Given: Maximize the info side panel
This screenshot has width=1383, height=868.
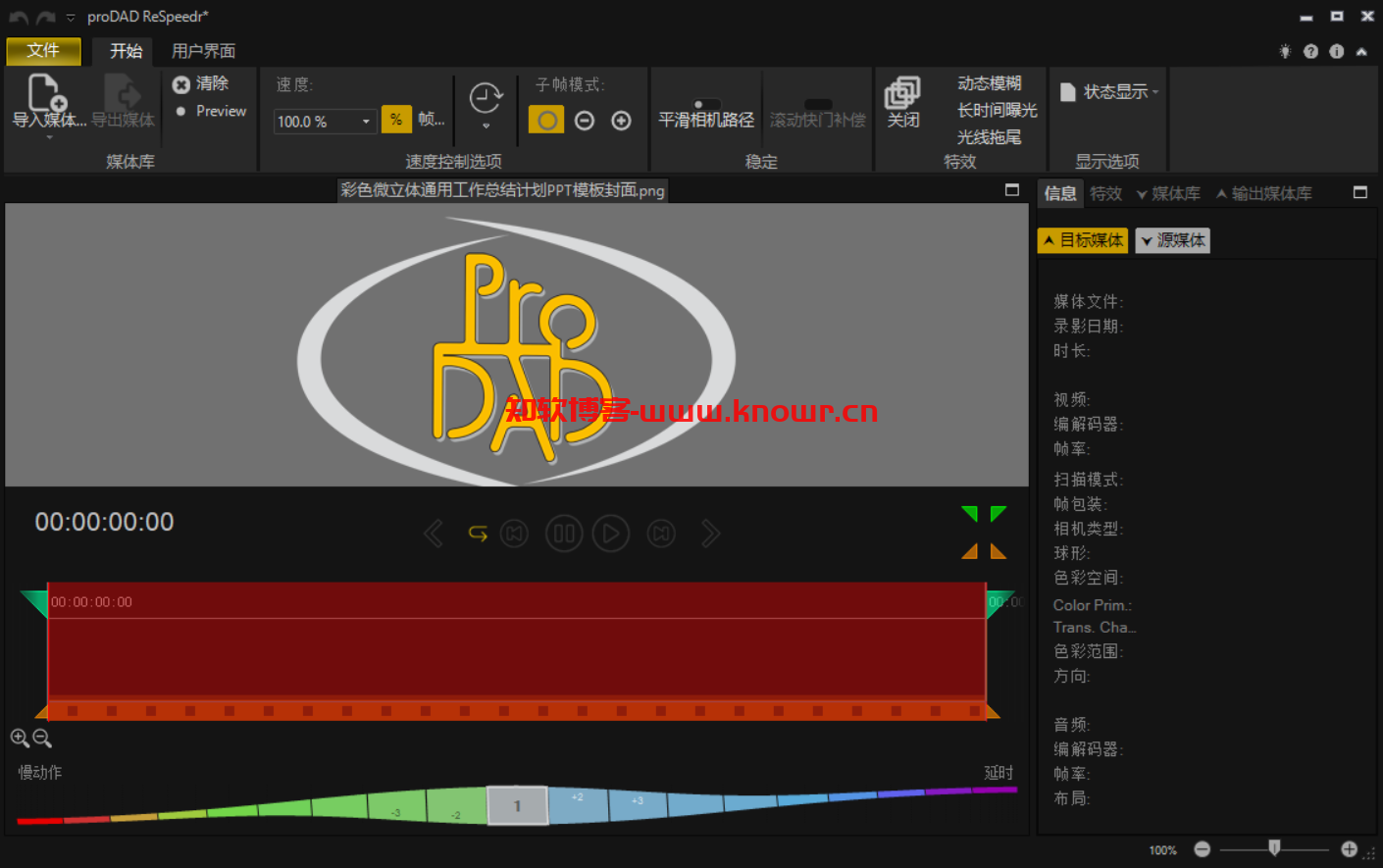Looking at the screenshot, I should (x=1360, y=192).
